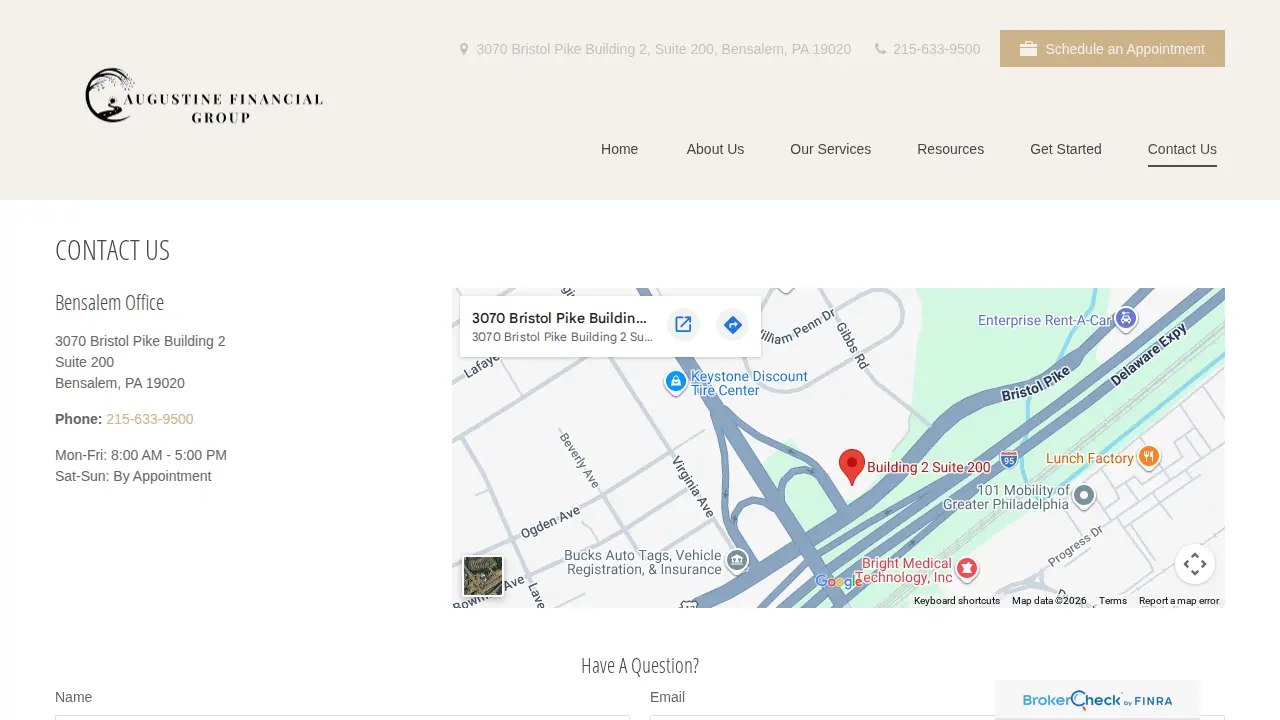Open Keyboard shortcuts on the map
Image resolution: width=1280 pixels, height=720 pixels.
point(957,601)
